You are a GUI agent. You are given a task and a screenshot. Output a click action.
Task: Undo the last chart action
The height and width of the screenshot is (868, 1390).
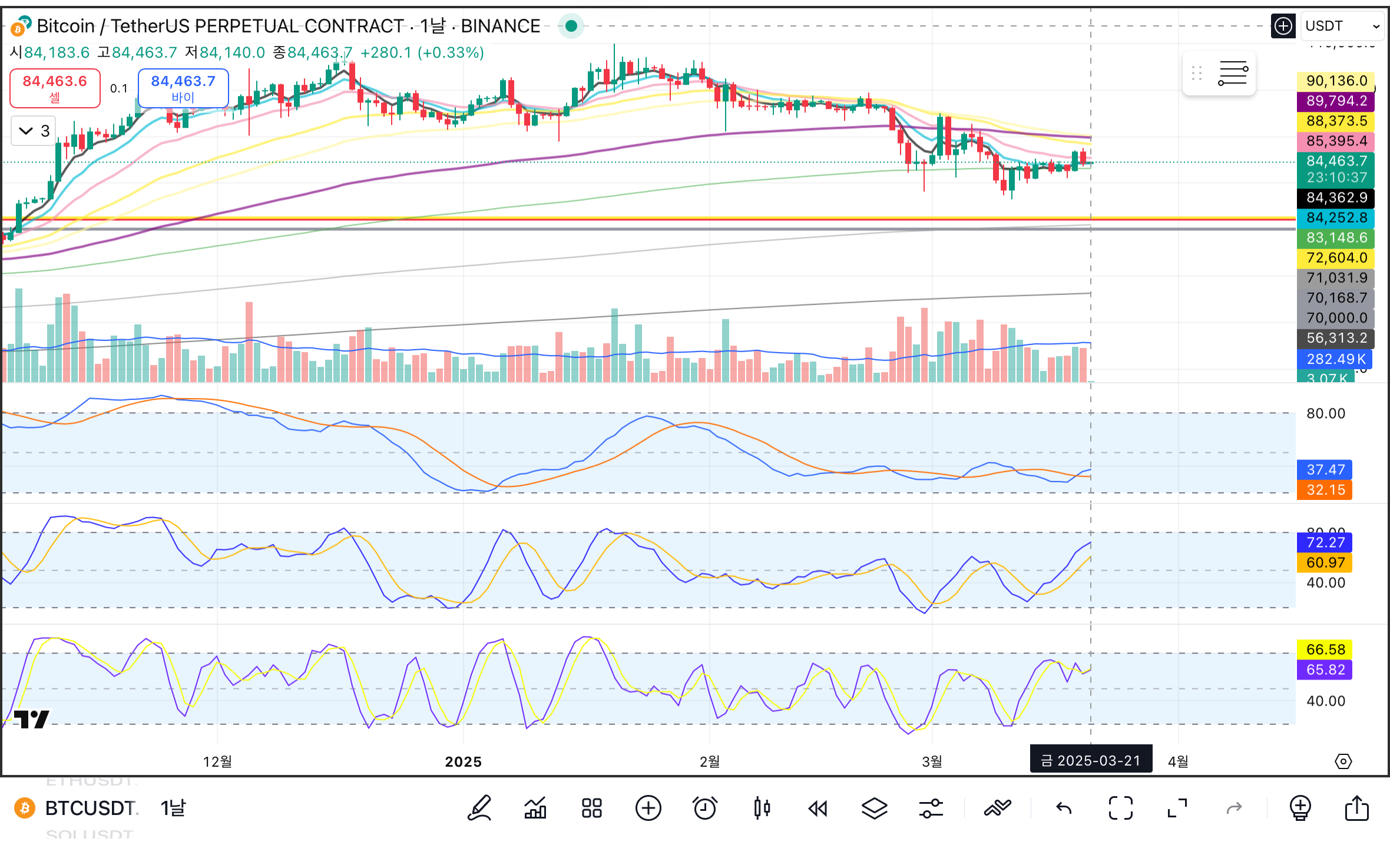(1064, 808)
